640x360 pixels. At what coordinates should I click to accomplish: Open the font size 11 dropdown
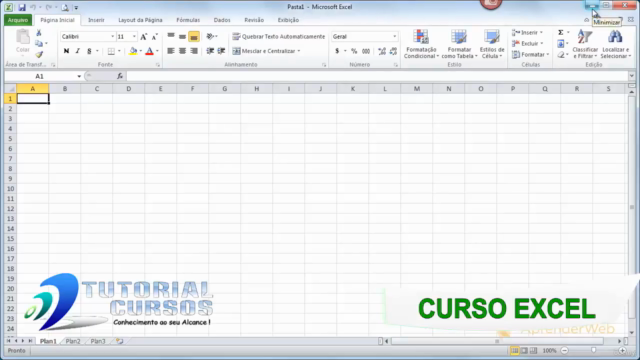coord(134,37)
